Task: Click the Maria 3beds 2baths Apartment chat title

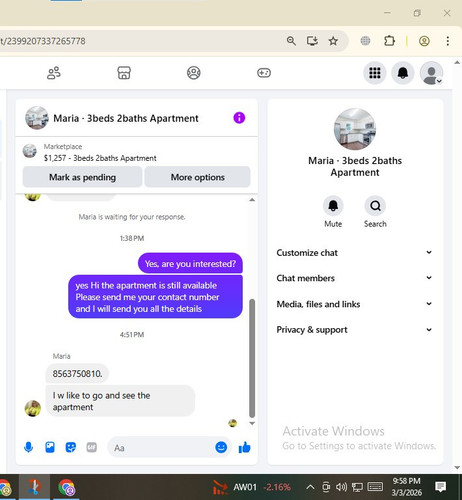Action: (x=126, y=118)
